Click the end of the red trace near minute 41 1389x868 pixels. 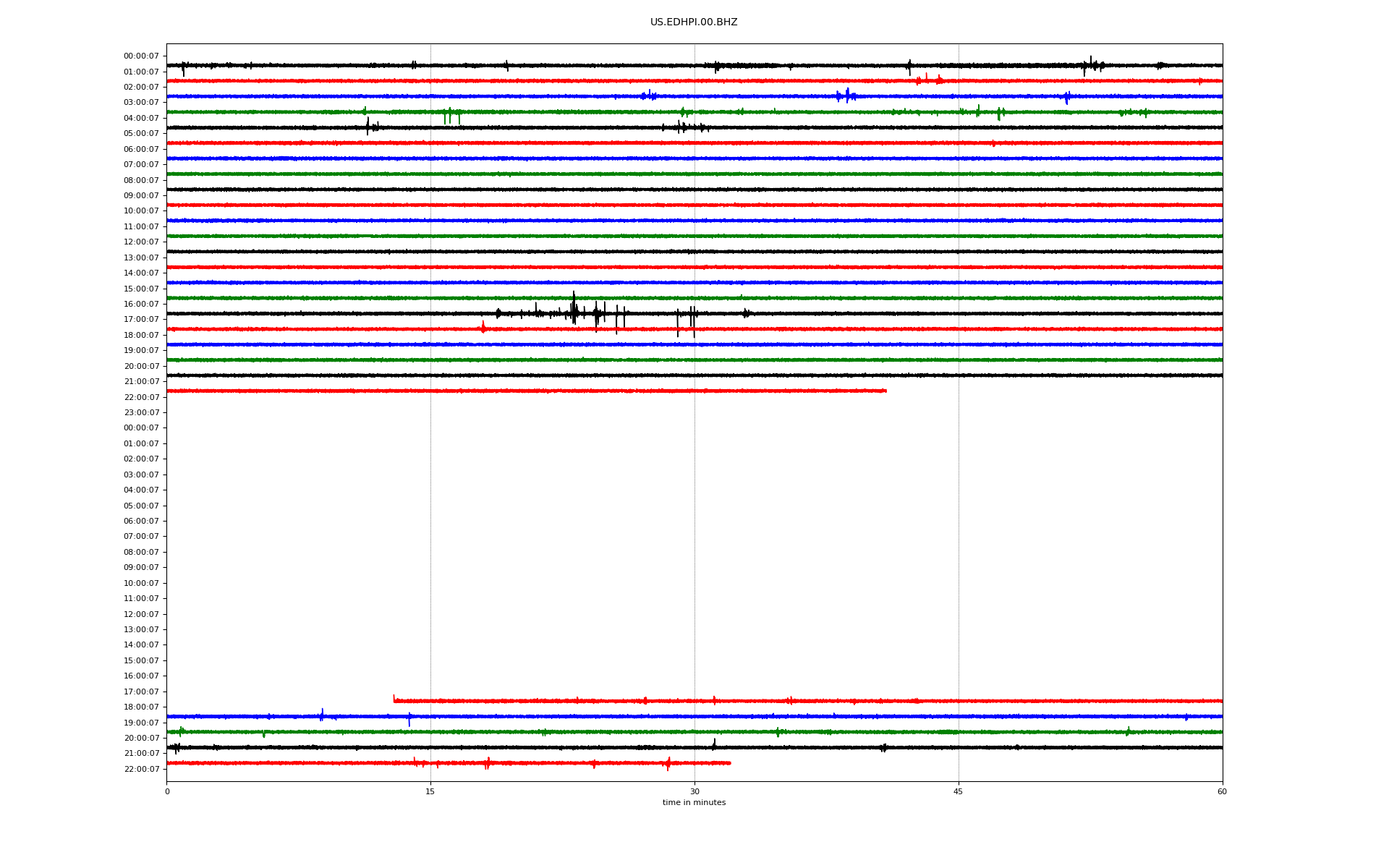885,391
